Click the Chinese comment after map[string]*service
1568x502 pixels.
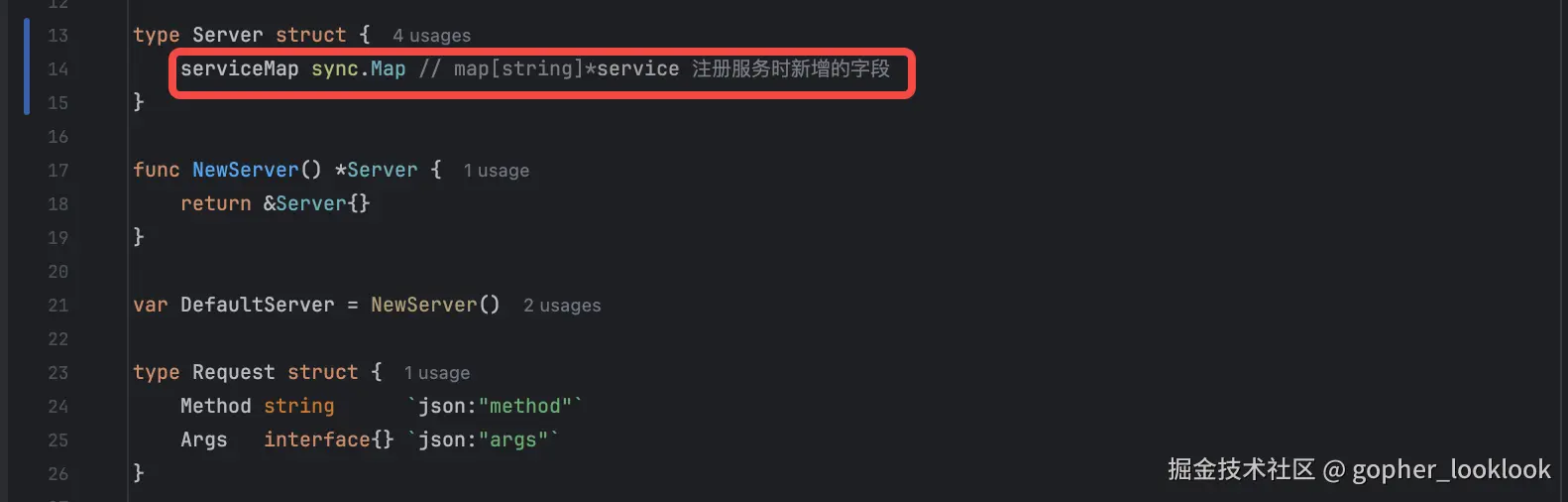click(790, 68)
